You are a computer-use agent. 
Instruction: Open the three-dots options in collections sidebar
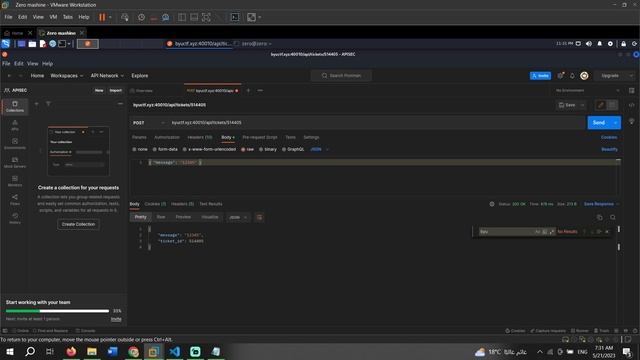(120, 104)
